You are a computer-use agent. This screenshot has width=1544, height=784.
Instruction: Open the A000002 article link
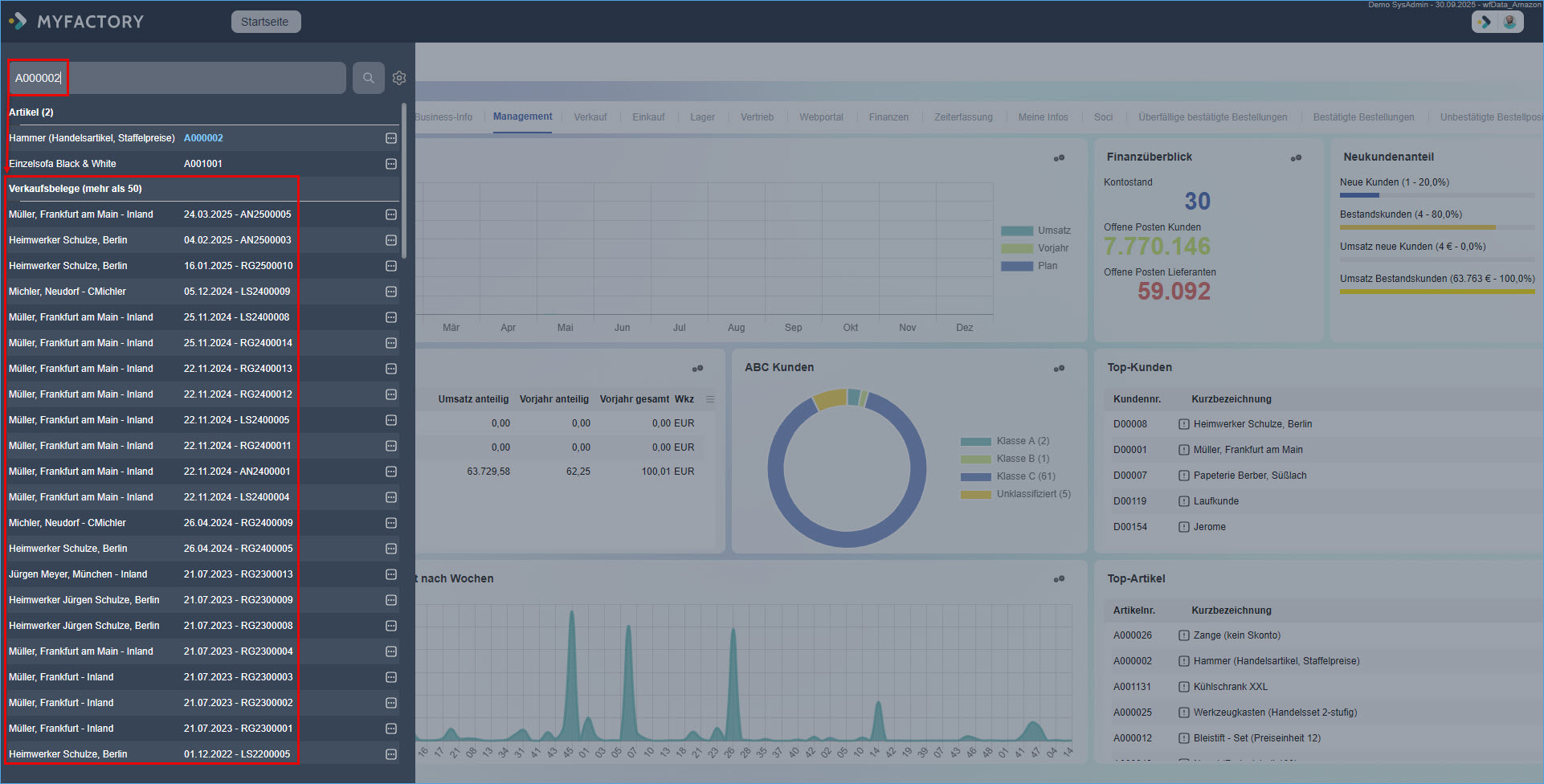pos(203,138)
